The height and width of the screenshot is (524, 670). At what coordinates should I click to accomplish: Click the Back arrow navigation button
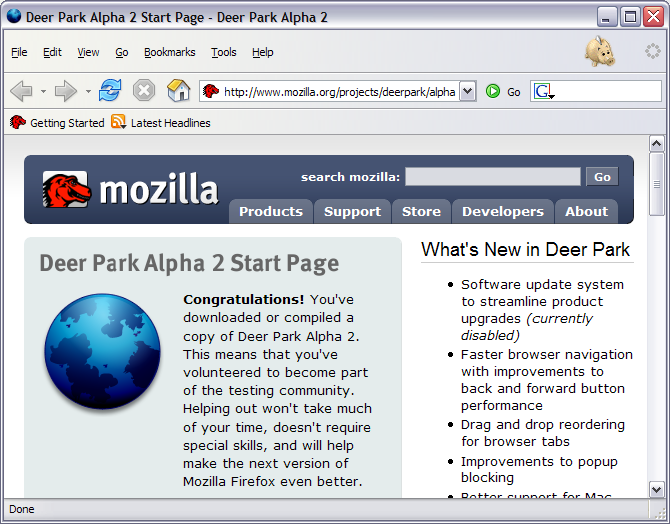[21, 92]
